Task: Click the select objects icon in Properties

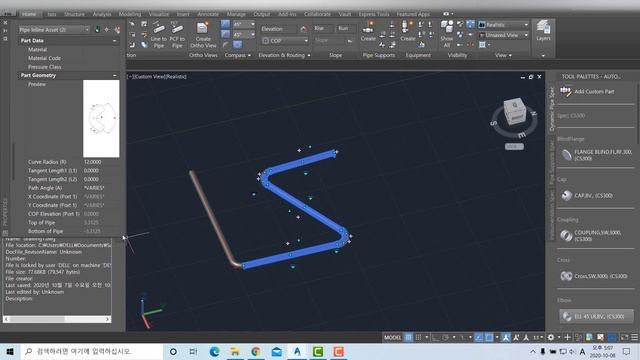Action: tap(107, 30)
